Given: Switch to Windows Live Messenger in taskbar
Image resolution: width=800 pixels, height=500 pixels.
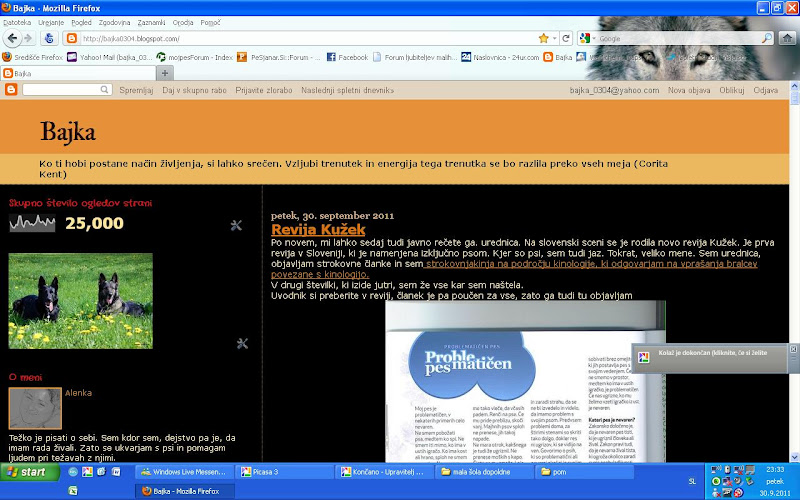Looking at the screenshot, I should [184, 472].
